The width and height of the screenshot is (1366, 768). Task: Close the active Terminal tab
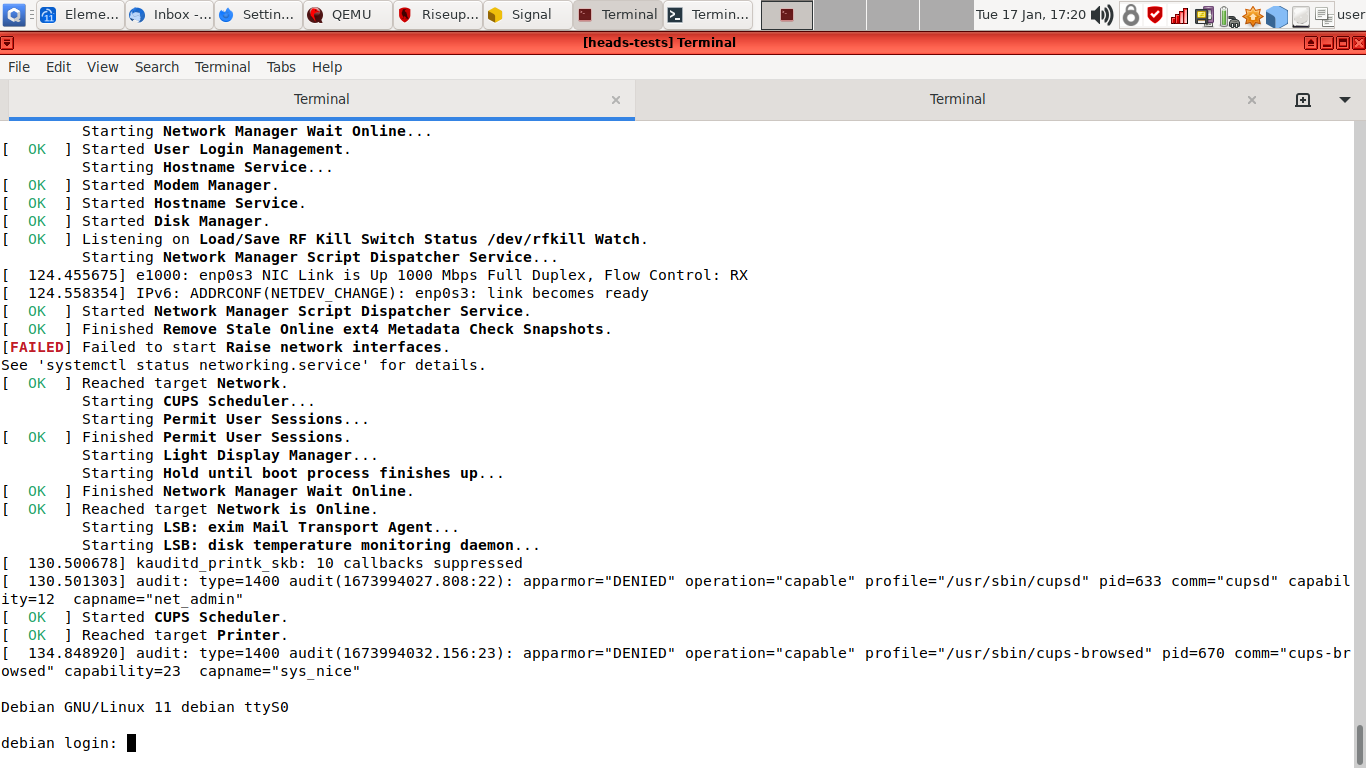616,100
